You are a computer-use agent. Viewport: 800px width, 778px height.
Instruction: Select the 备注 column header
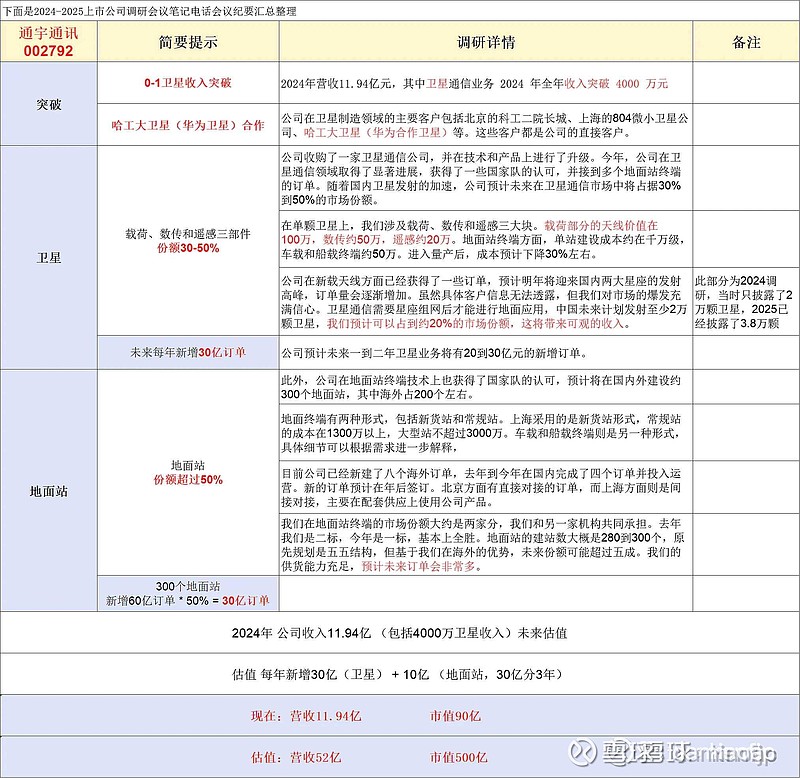746,42
